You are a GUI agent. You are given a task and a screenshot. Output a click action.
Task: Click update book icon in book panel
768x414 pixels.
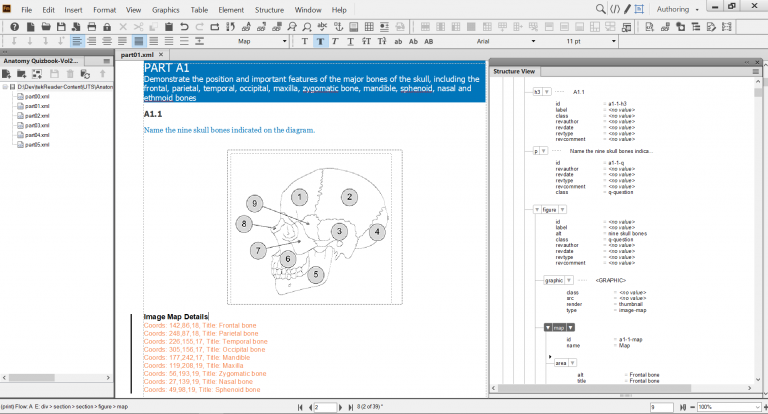coord(85,74)
